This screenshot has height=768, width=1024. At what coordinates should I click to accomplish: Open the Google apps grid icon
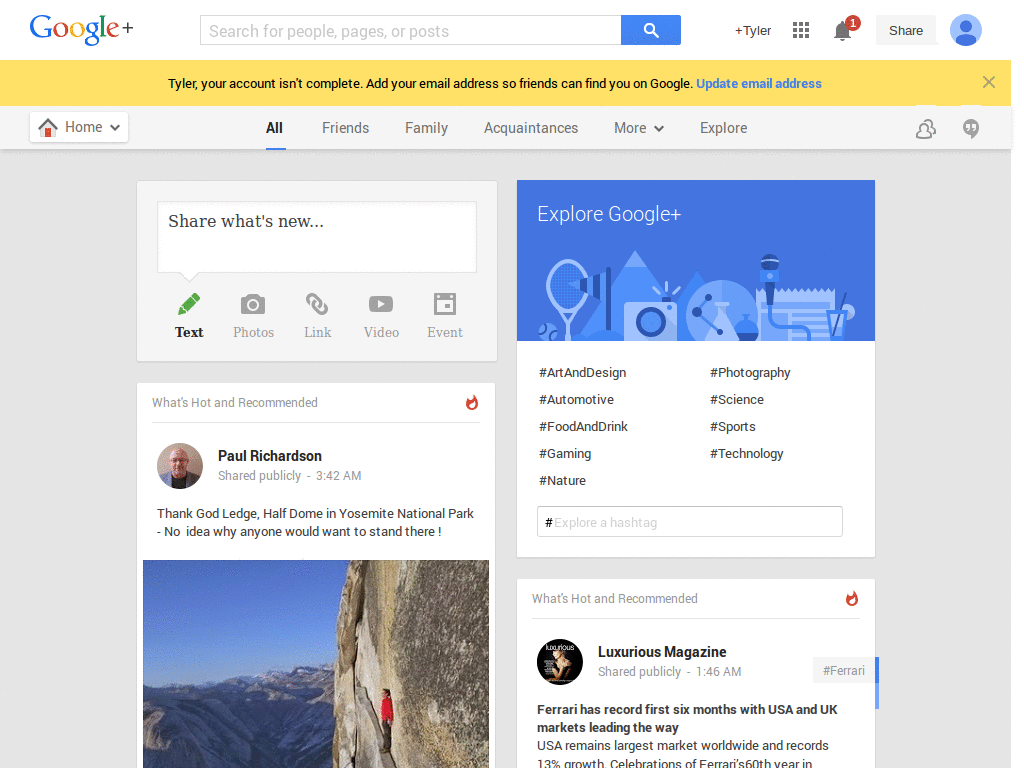point(800,30)
